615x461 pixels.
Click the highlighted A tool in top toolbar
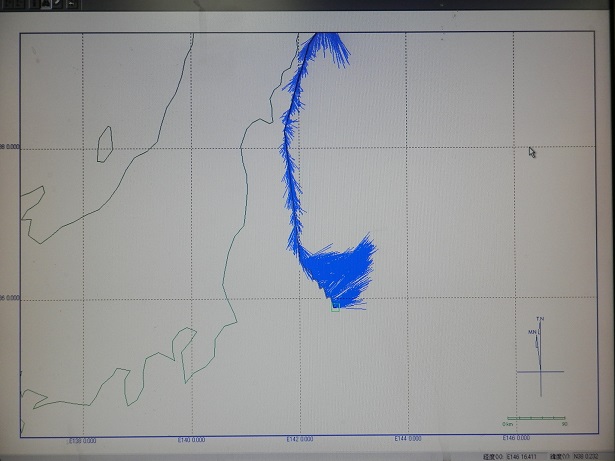pyautogui.click(x=46, y=4)
